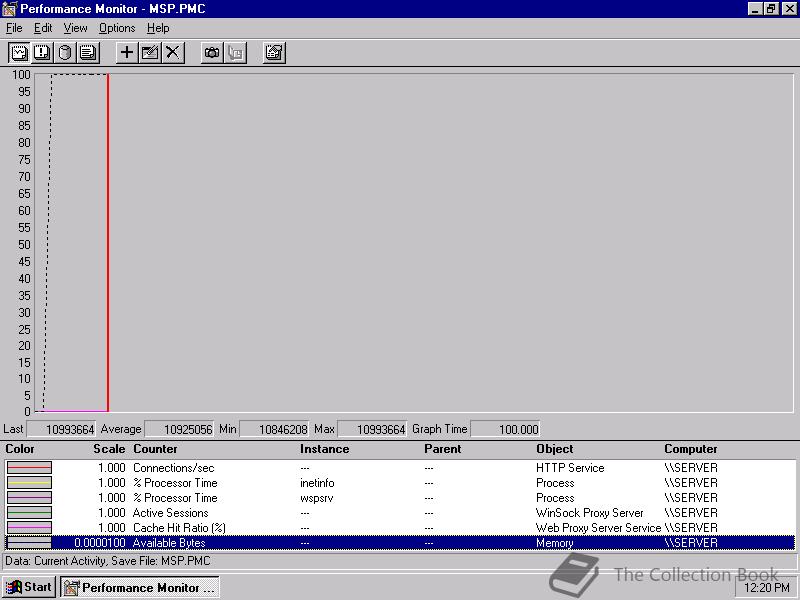Click red color swatch for Connections/sec

click(x=29, y=468)
